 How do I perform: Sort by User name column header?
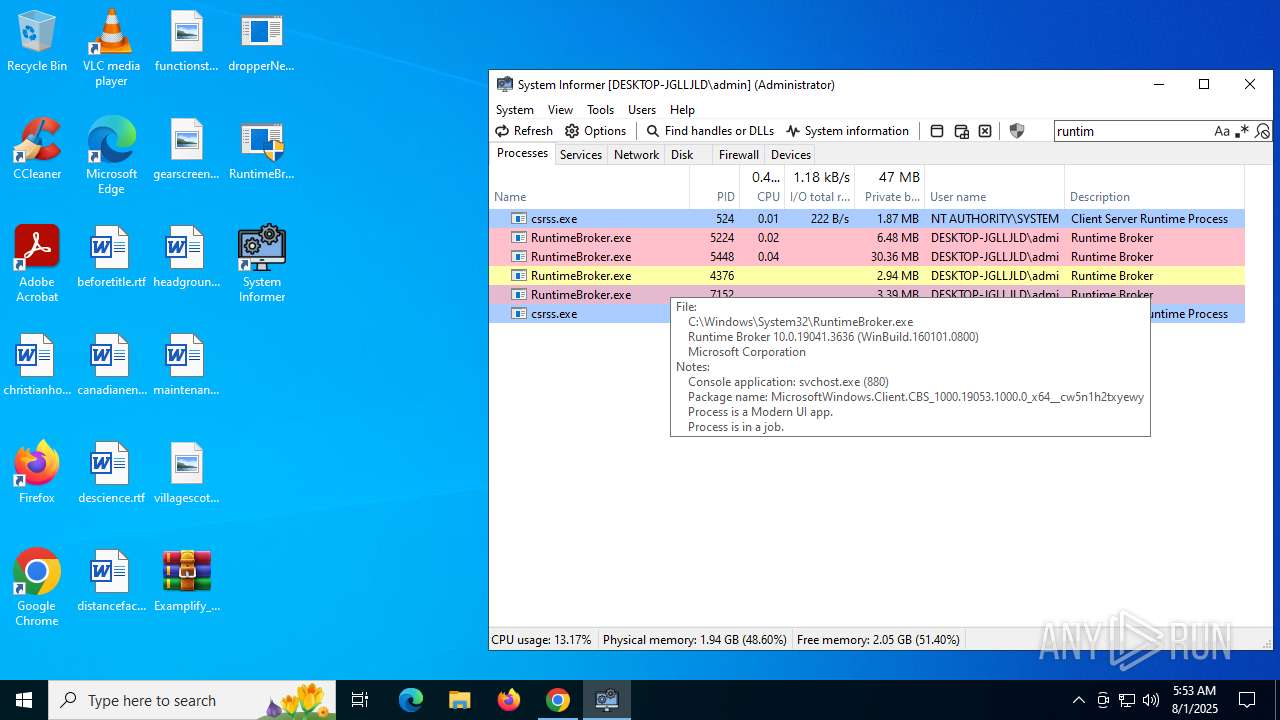[994, 187]
